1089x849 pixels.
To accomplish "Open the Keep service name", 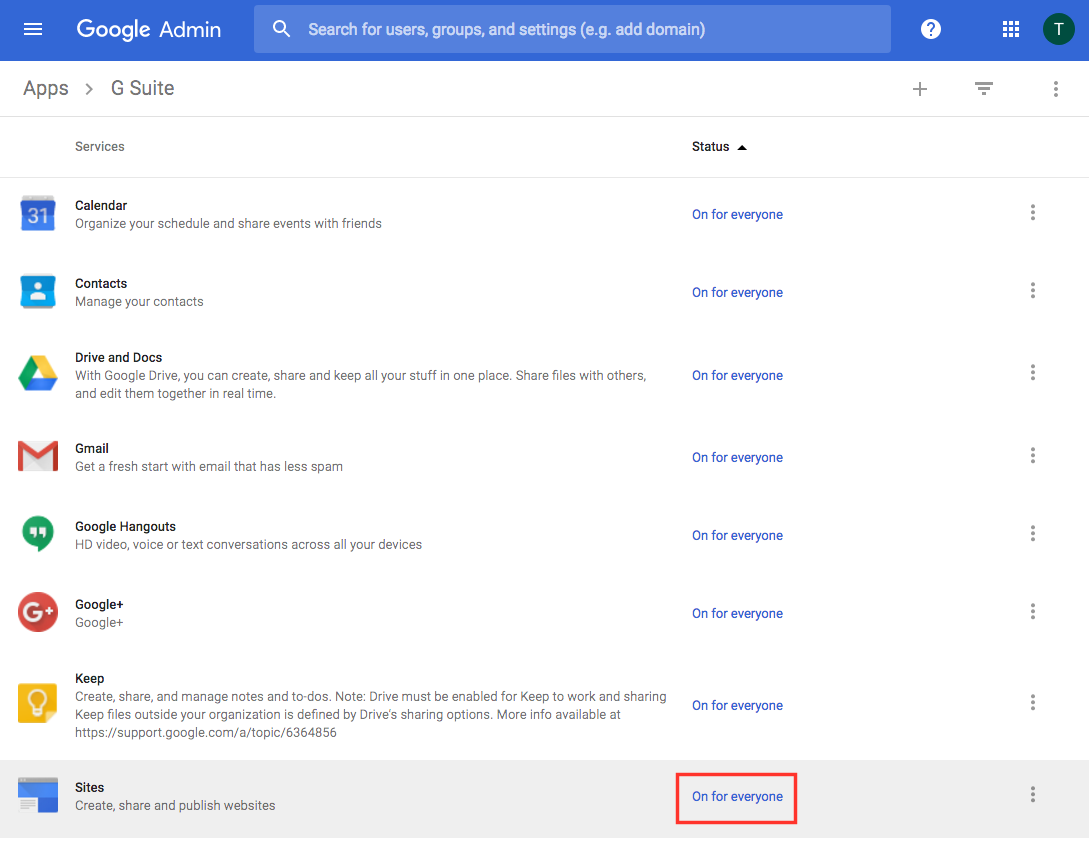I will click(x=90, y=679).
